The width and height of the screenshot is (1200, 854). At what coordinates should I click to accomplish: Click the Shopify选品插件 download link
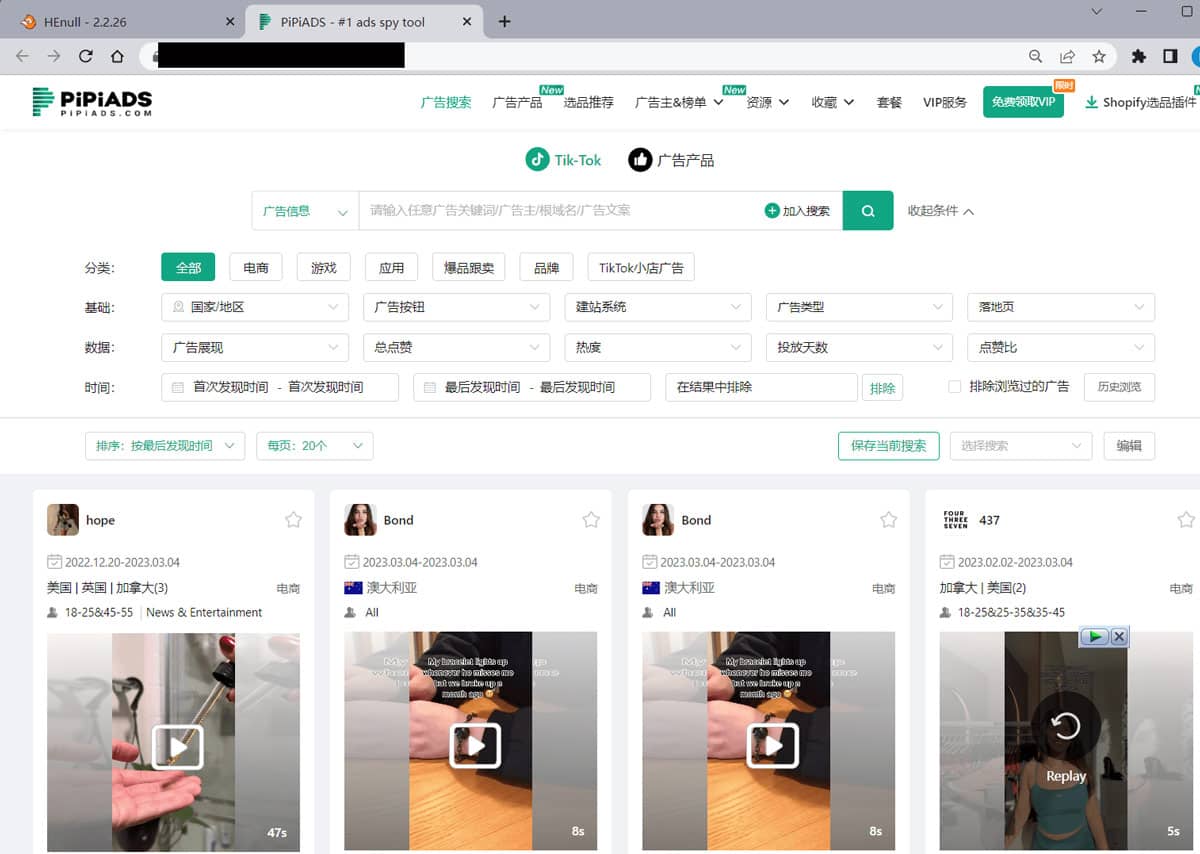(1141, 102)
